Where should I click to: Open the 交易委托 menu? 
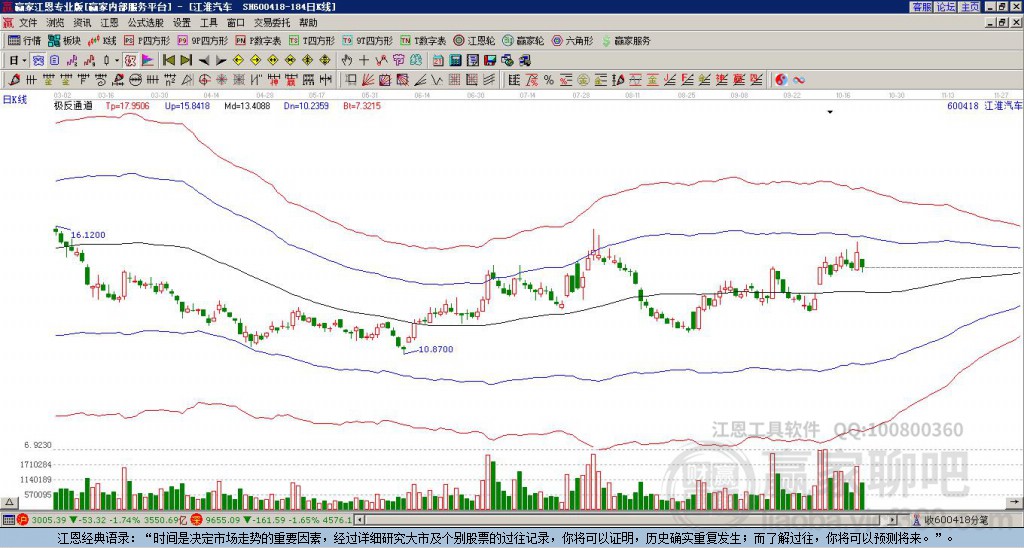(272, 23)
